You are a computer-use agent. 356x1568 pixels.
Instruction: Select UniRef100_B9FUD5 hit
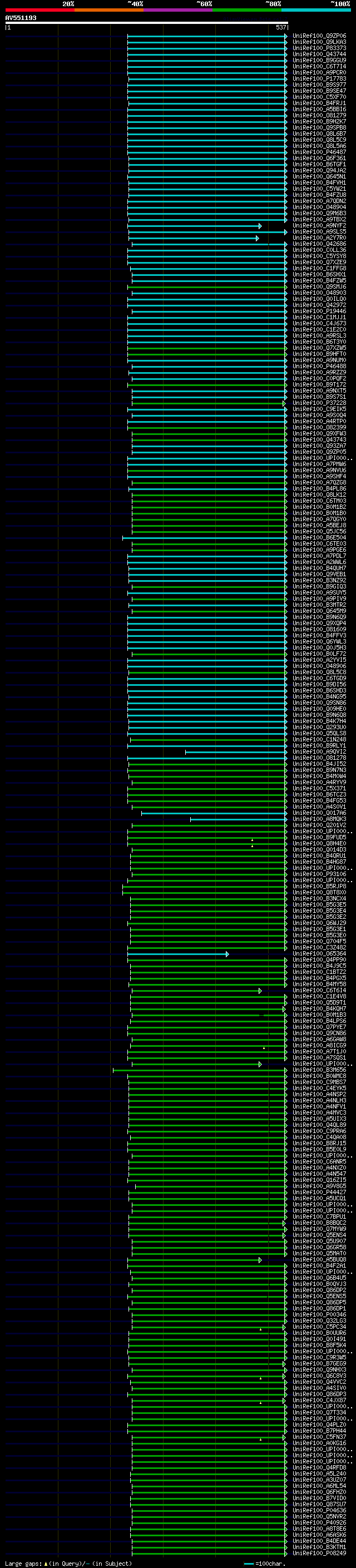tap(319, 837)
